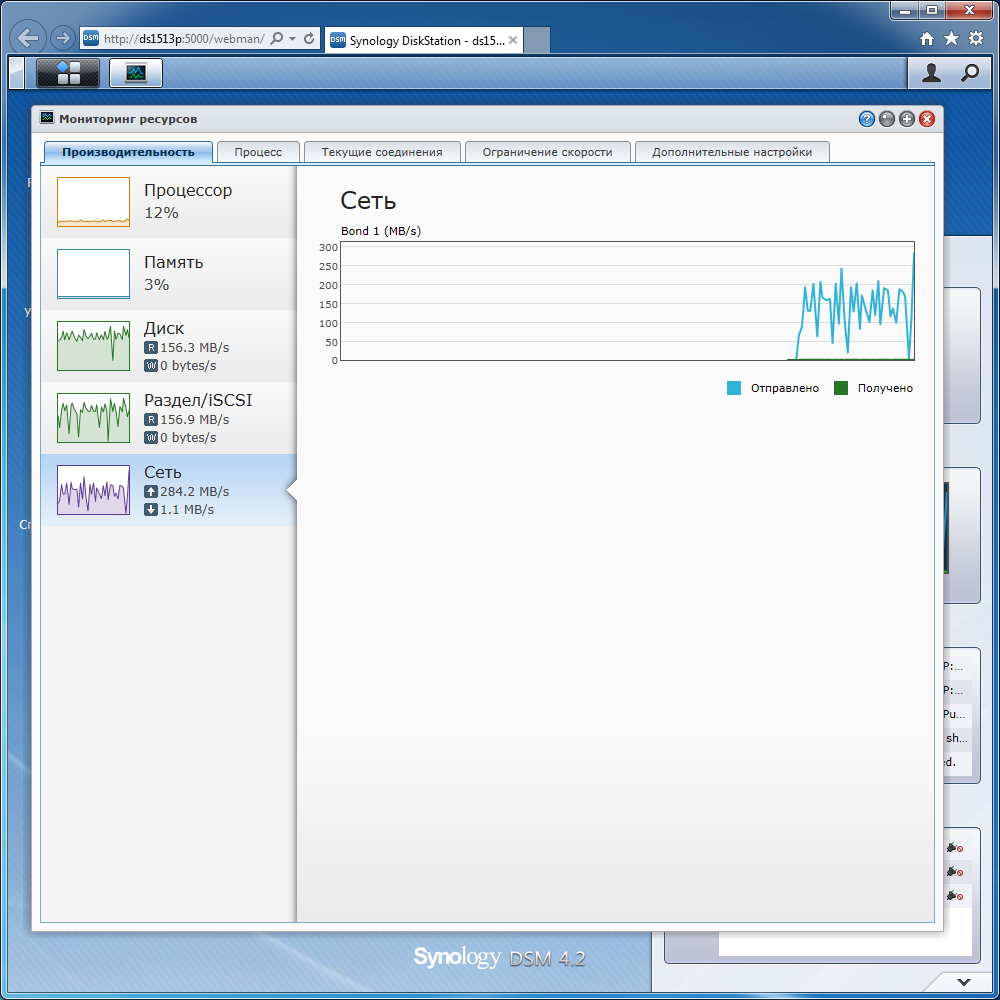Image resolution: width=1000 pixels, height=1000 pixels.
Task: Switch to the Процесс tab
Action: [258, 152]
